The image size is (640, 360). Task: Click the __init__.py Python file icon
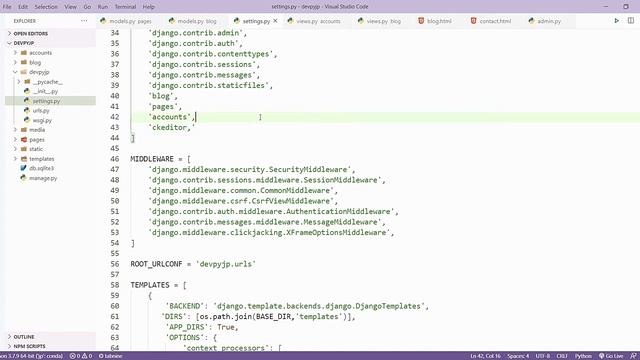[x=27, y=91]
